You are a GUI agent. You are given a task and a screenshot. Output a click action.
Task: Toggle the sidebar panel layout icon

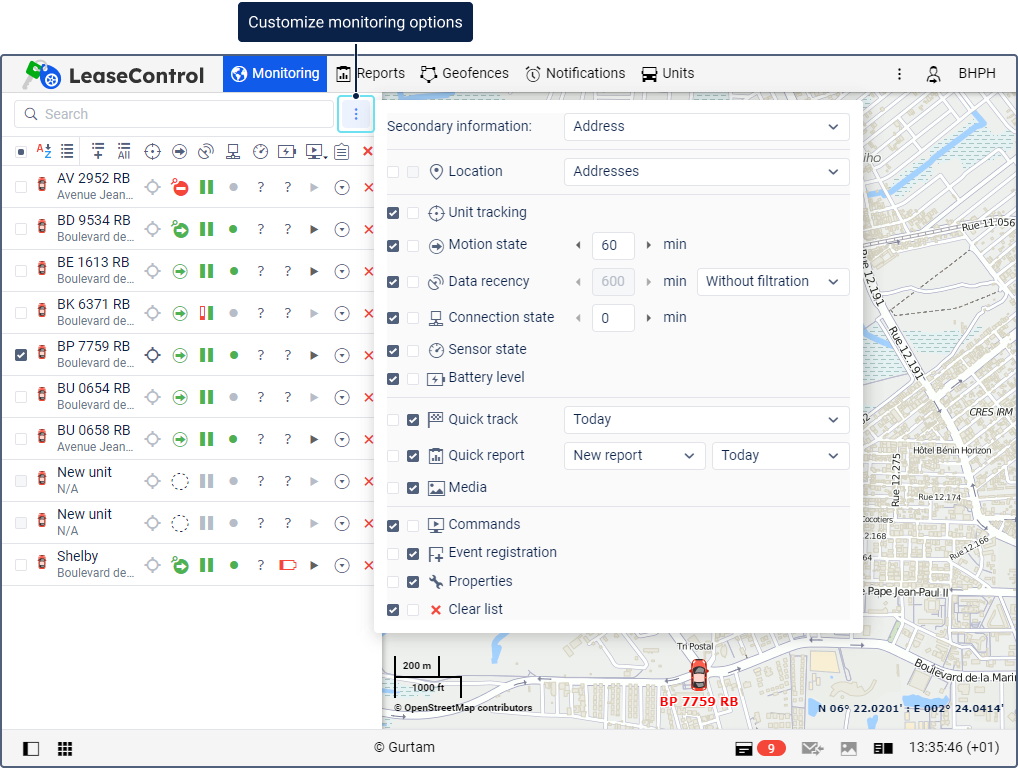click(31, 748)
